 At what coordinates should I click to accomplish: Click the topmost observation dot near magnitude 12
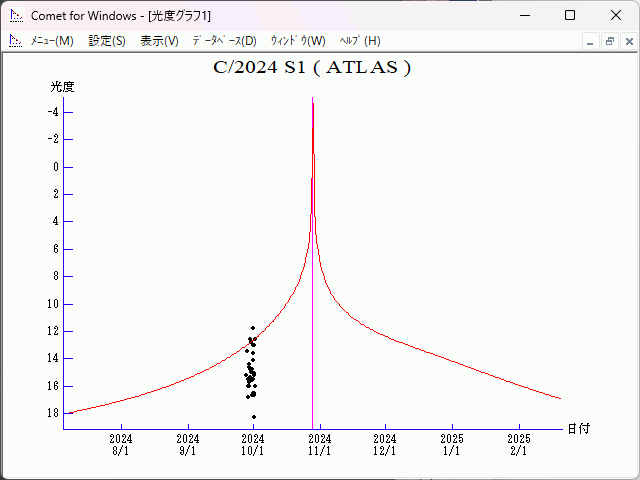(253, 328)
